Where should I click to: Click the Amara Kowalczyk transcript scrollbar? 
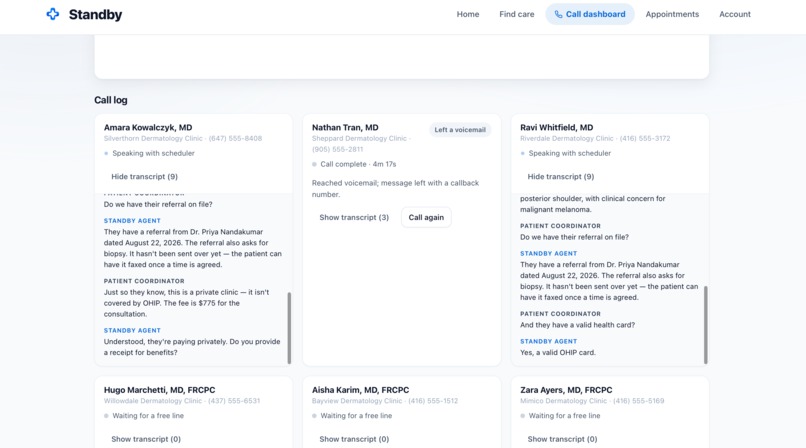click(x=289, y=328)
